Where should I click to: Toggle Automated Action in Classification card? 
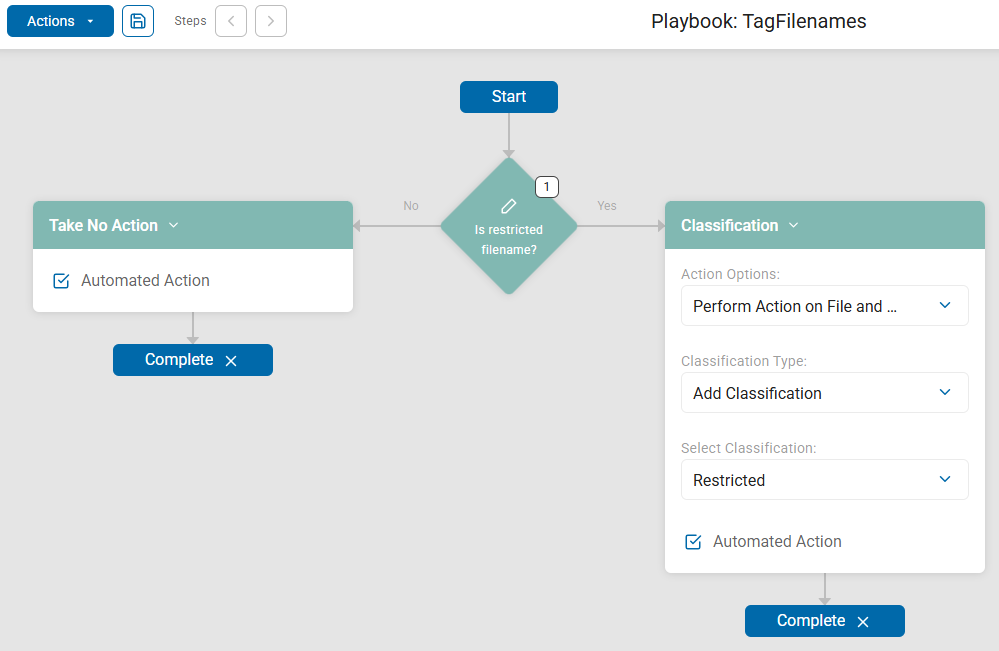click(x=693, y=542)
